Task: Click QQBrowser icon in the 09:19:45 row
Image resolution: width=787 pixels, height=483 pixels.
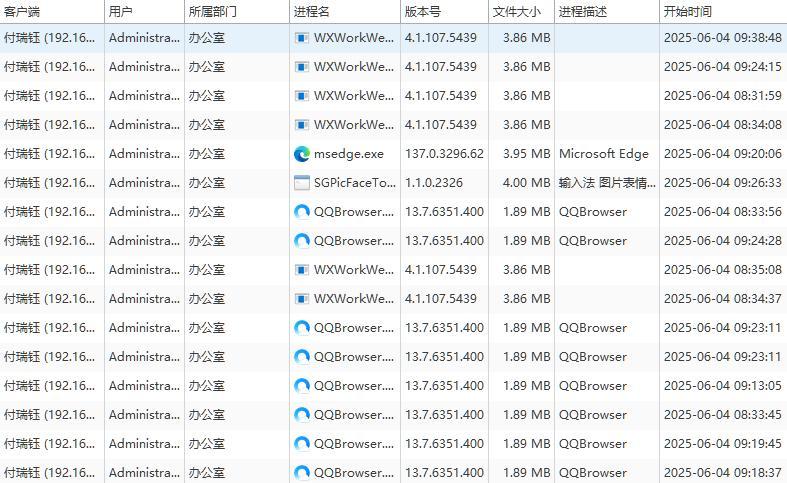Action: tap(302, 444)
